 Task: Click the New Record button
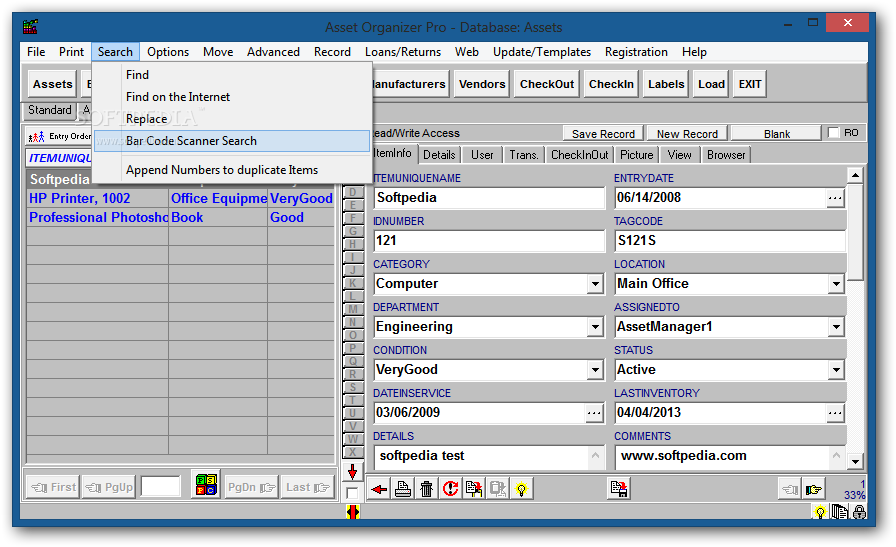click(x=687, y=134)
